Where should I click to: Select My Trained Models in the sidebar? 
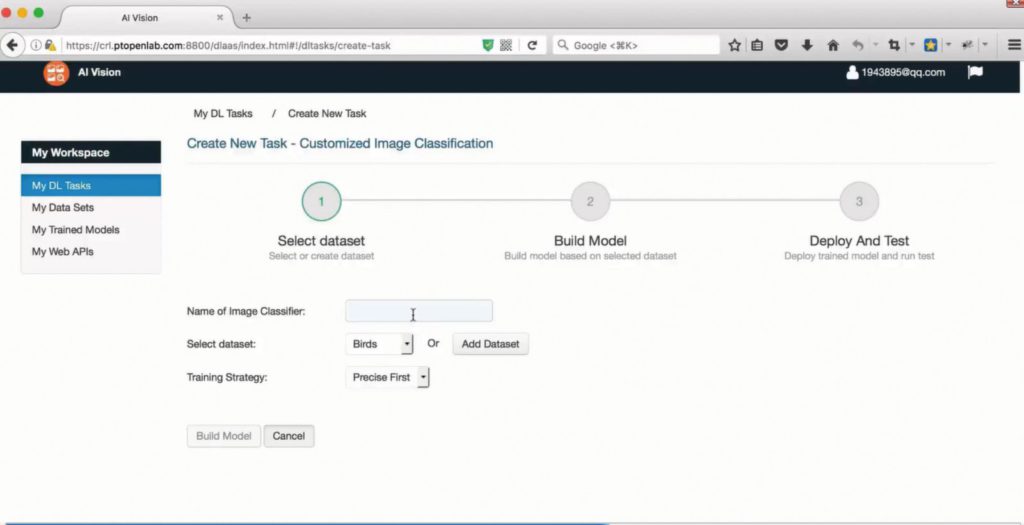pos(75,230)
